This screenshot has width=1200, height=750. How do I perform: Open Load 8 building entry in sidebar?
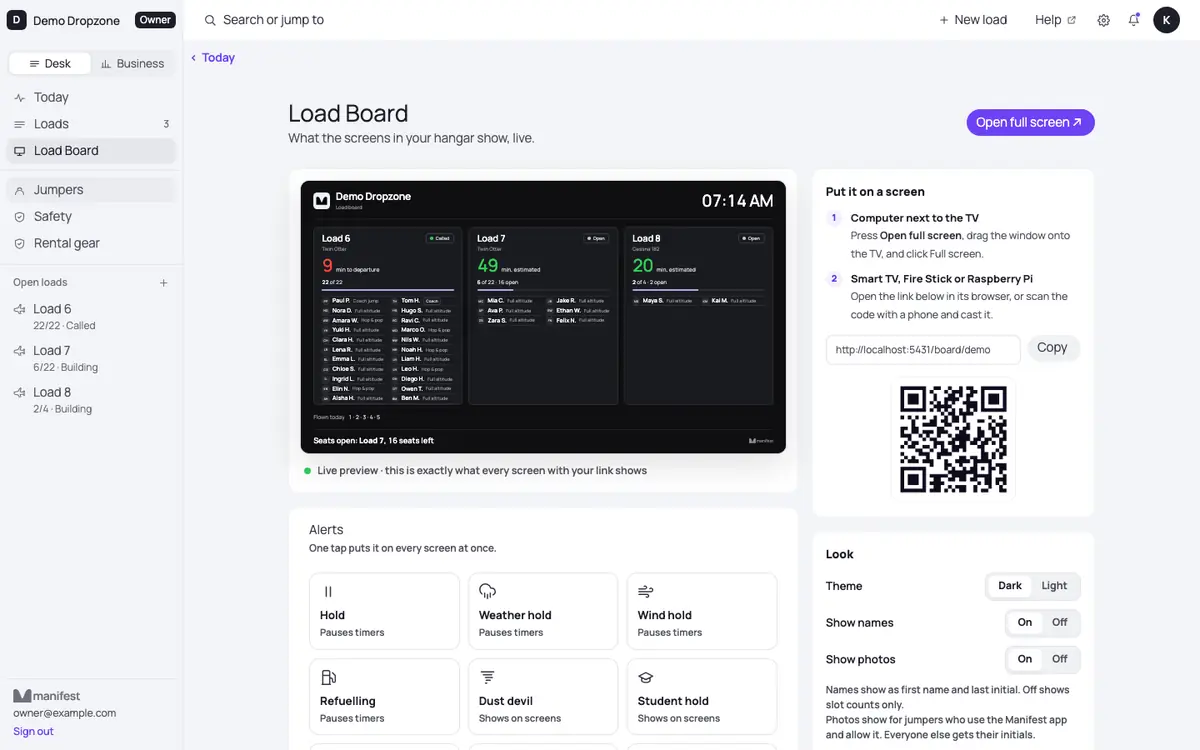[x=91, y=400]
